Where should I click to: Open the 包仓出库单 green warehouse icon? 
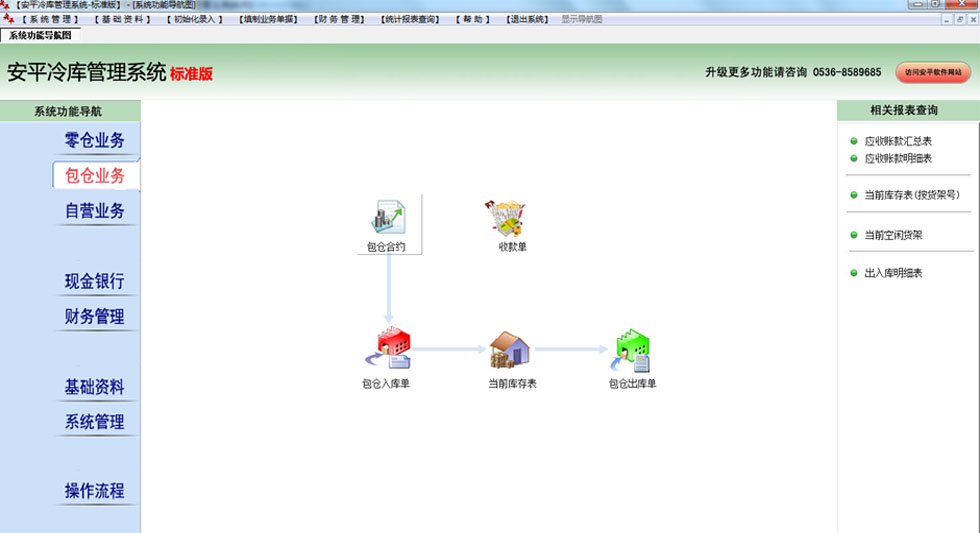(x=631, y=350)
